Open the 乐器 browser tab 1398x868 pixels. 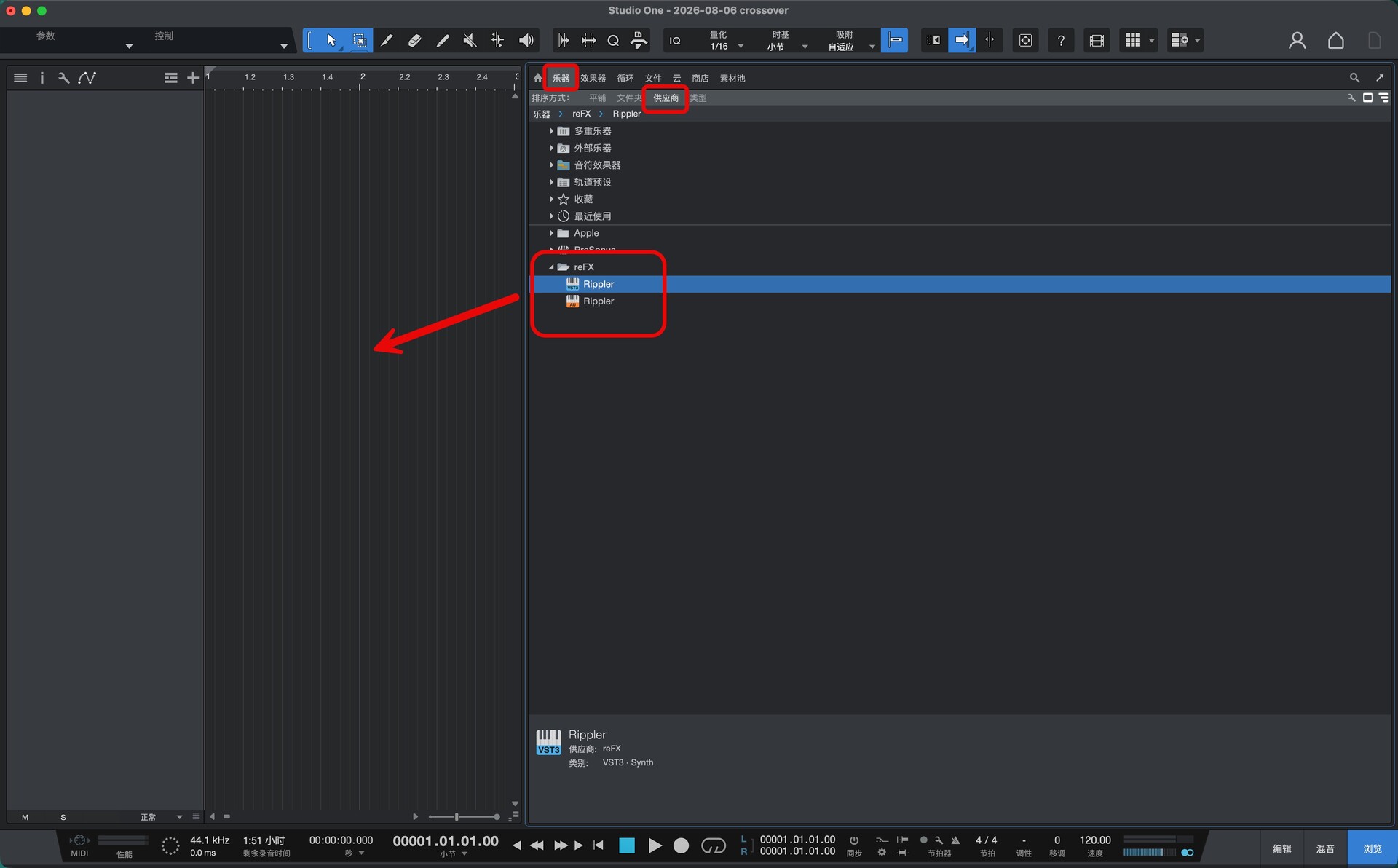(x=561, y=78)
